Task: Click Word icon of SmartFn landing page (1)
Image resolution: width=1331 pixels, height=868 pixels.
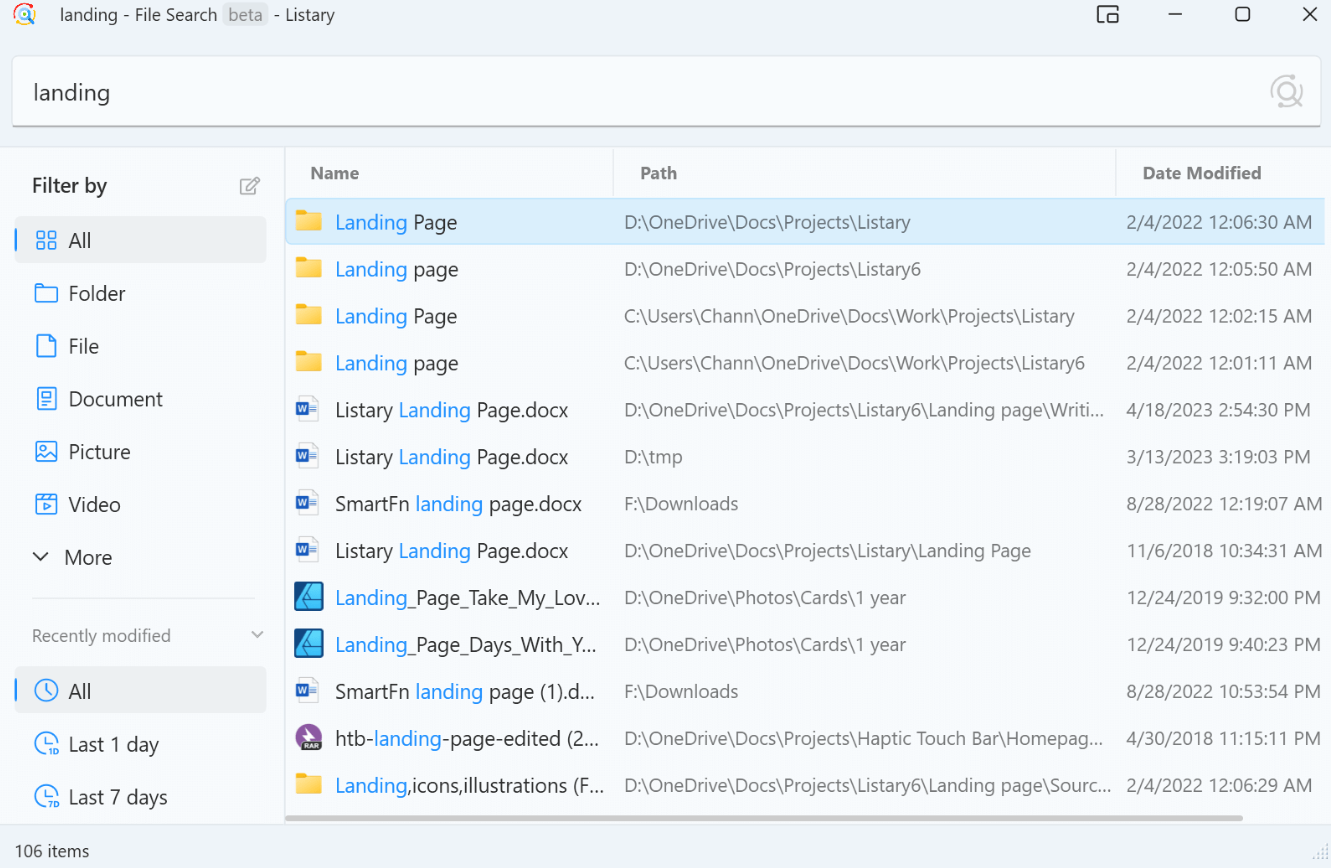Action: (x=307, y=691)
